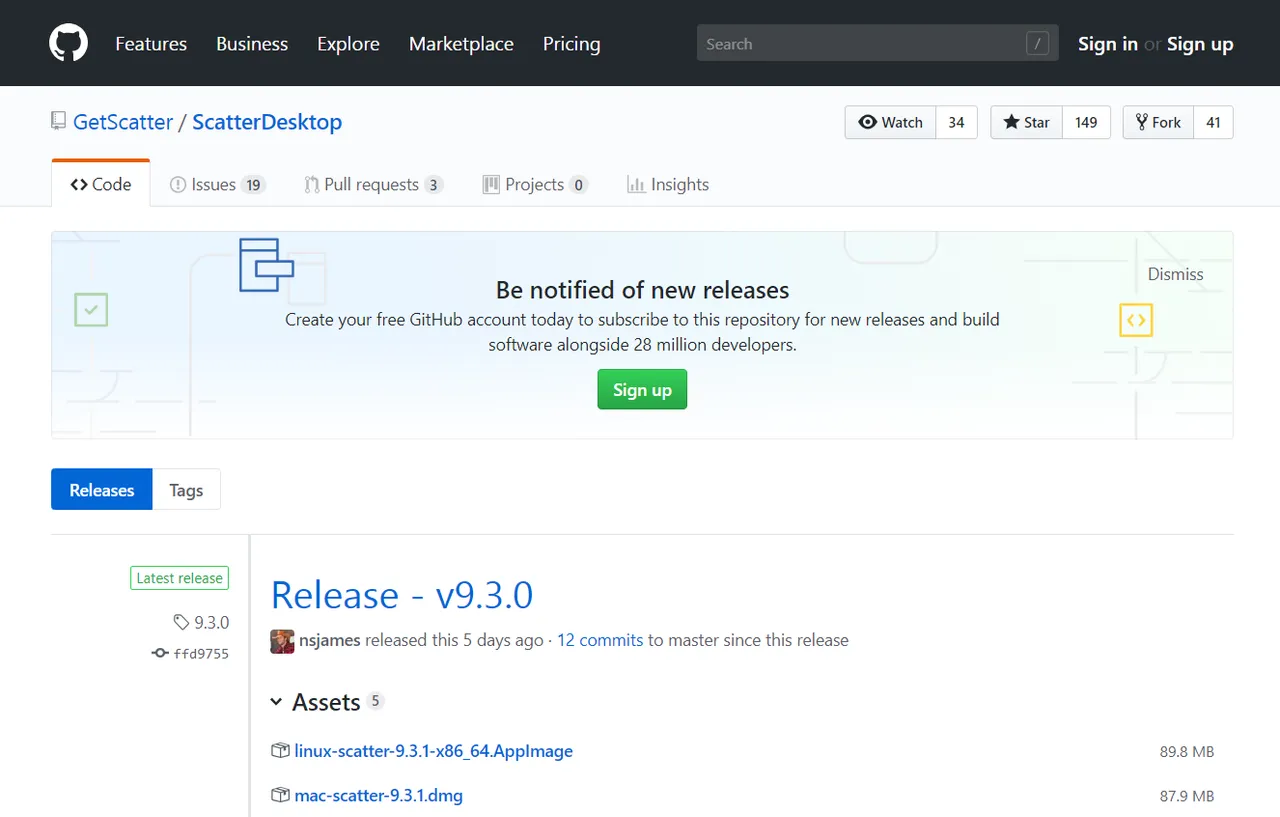The width and height of the screenshot is (1280, 817).
Task: Open the ScatterDesktop repository link
Action: pyautogui.click(x=267, y=122)
